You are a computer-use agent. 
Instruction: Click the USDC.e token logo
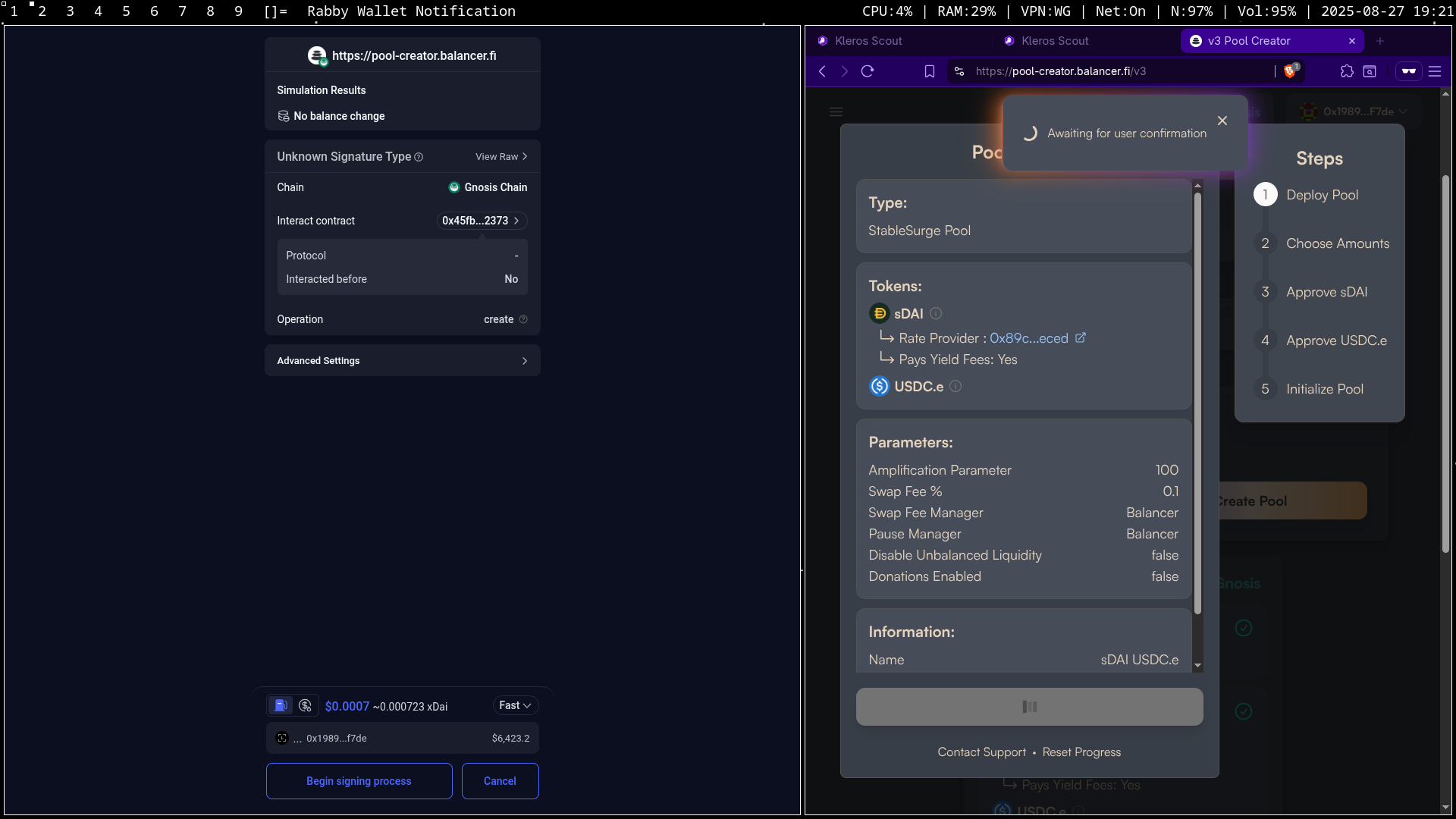(880, 386)
